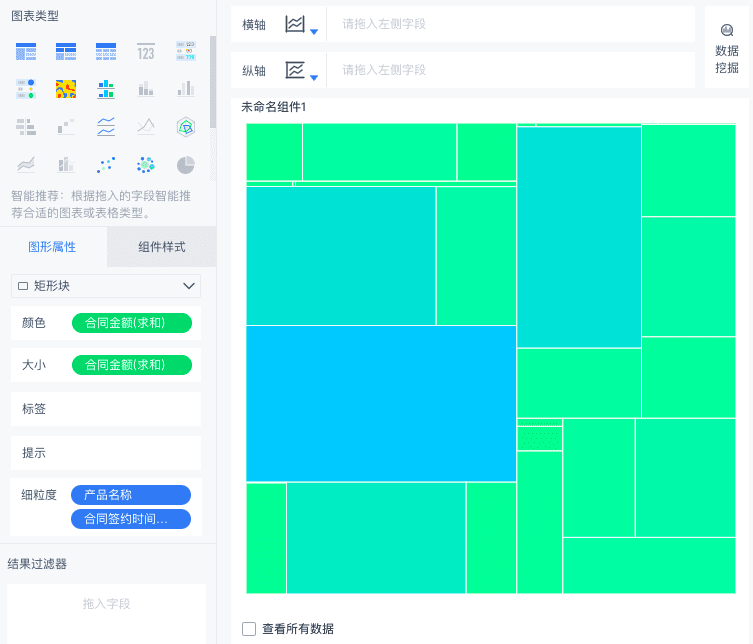The width and height of the screenshot is (753, 644).
Task: Click the 合同金额(求和) field in 大小 row
Action: [132, 365]
